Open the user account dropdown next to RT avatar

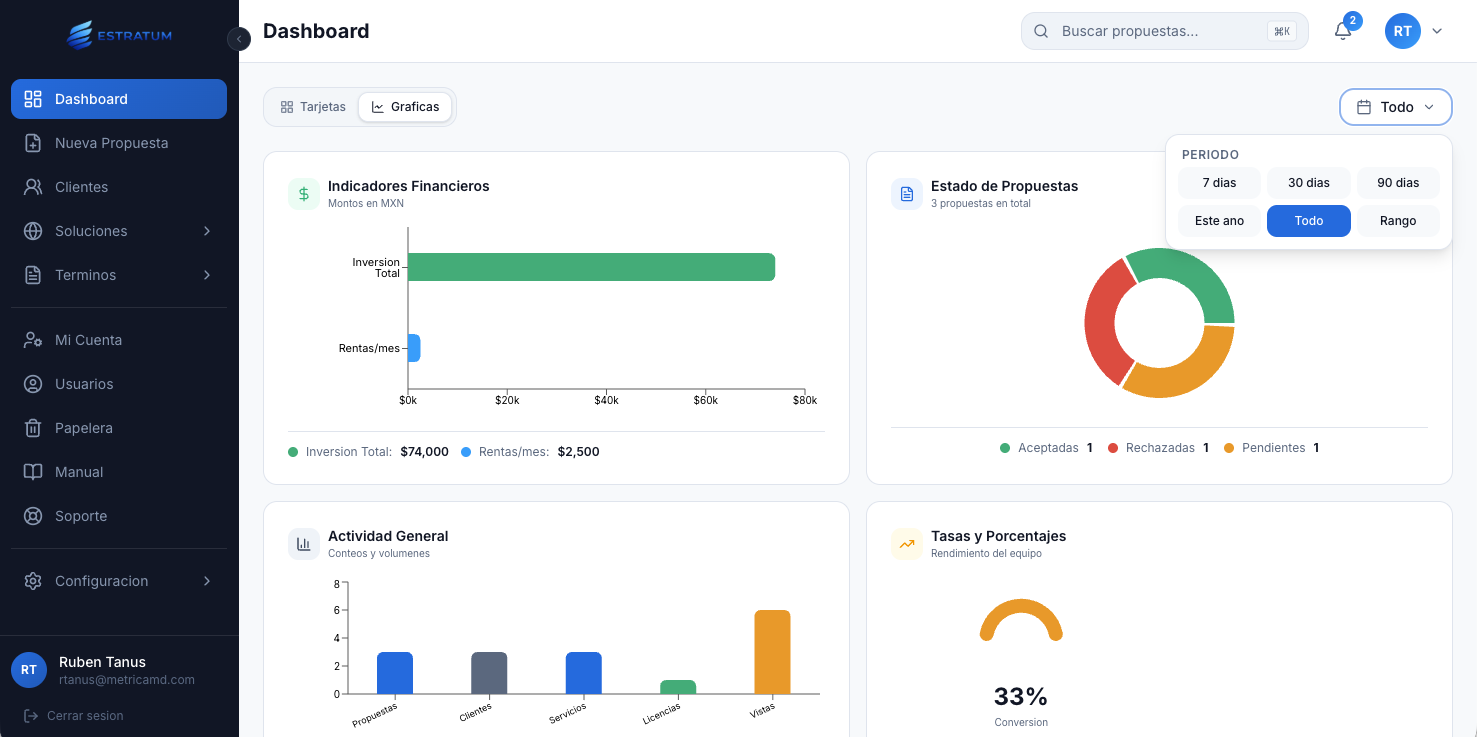coord(1438,31)
